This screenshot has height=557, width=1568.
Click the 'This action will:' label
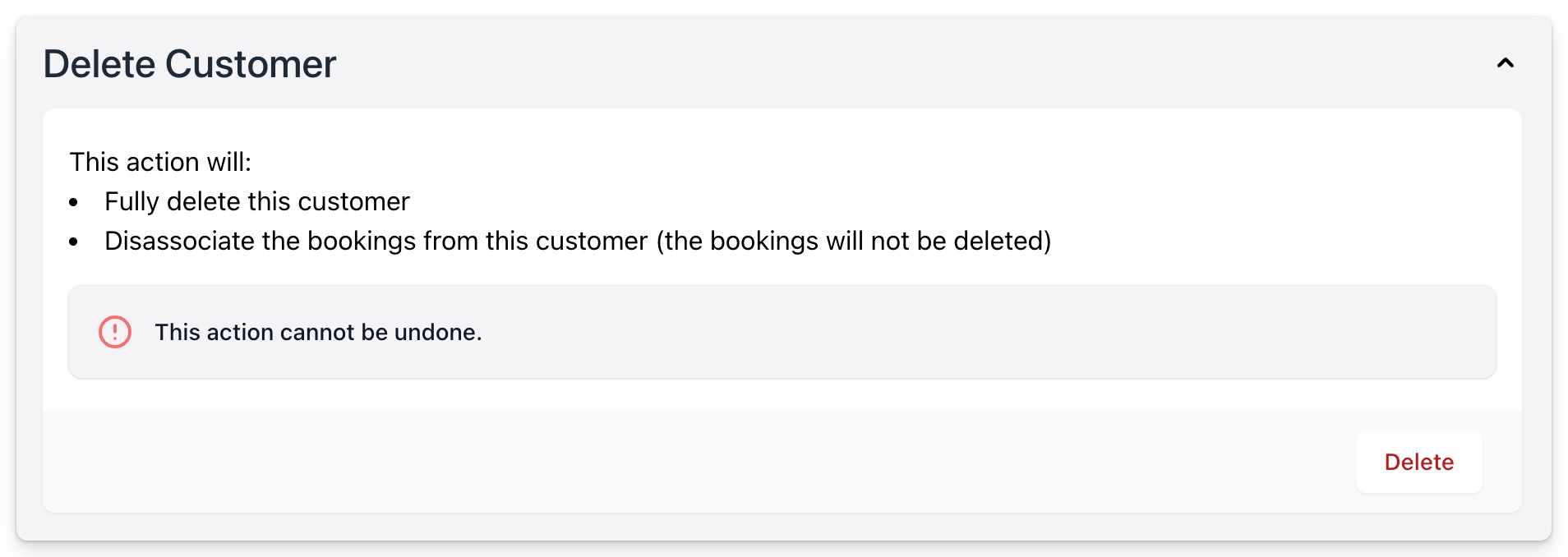[161, 162]
